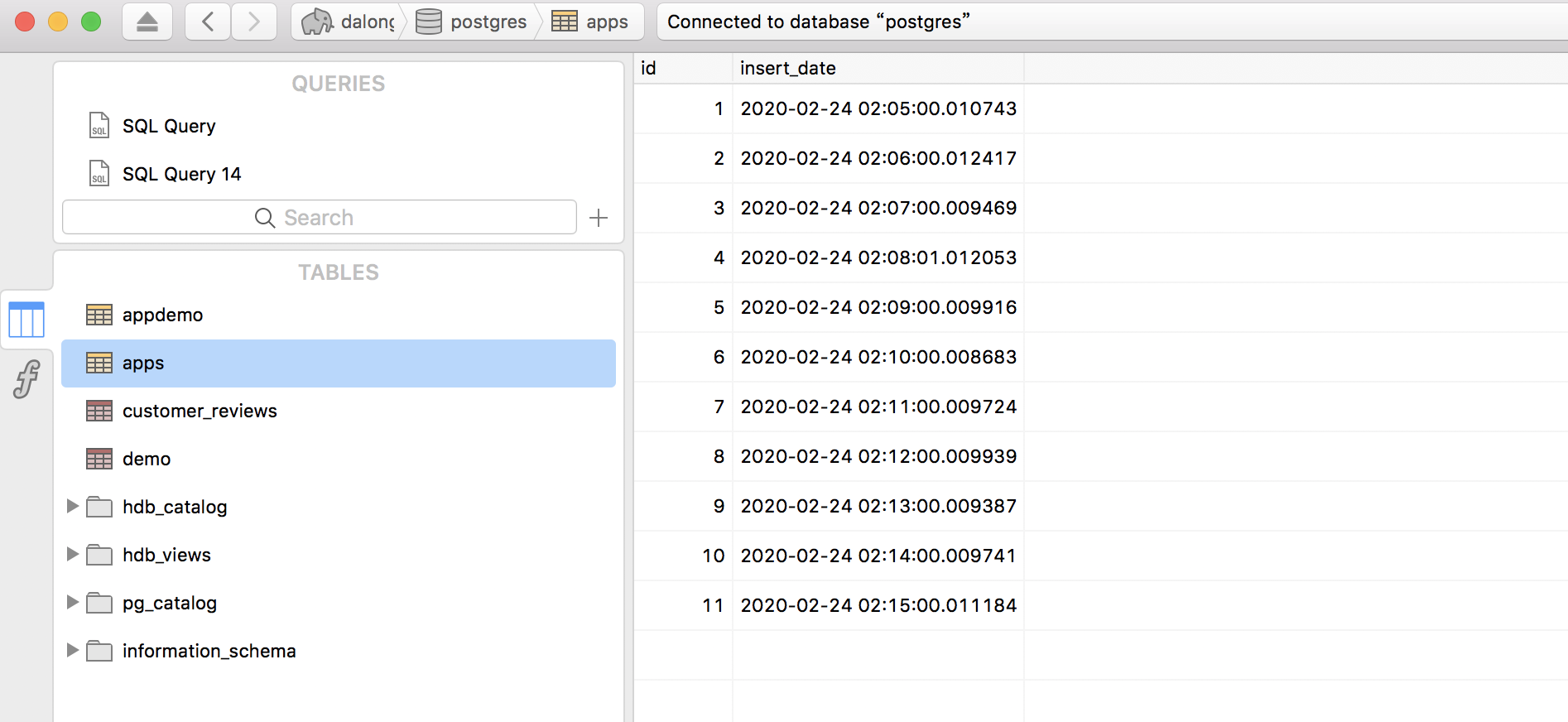Select the id cell with value 5
The width and height of the screenshot is (1568, 722).
click(x=683, y=307)
